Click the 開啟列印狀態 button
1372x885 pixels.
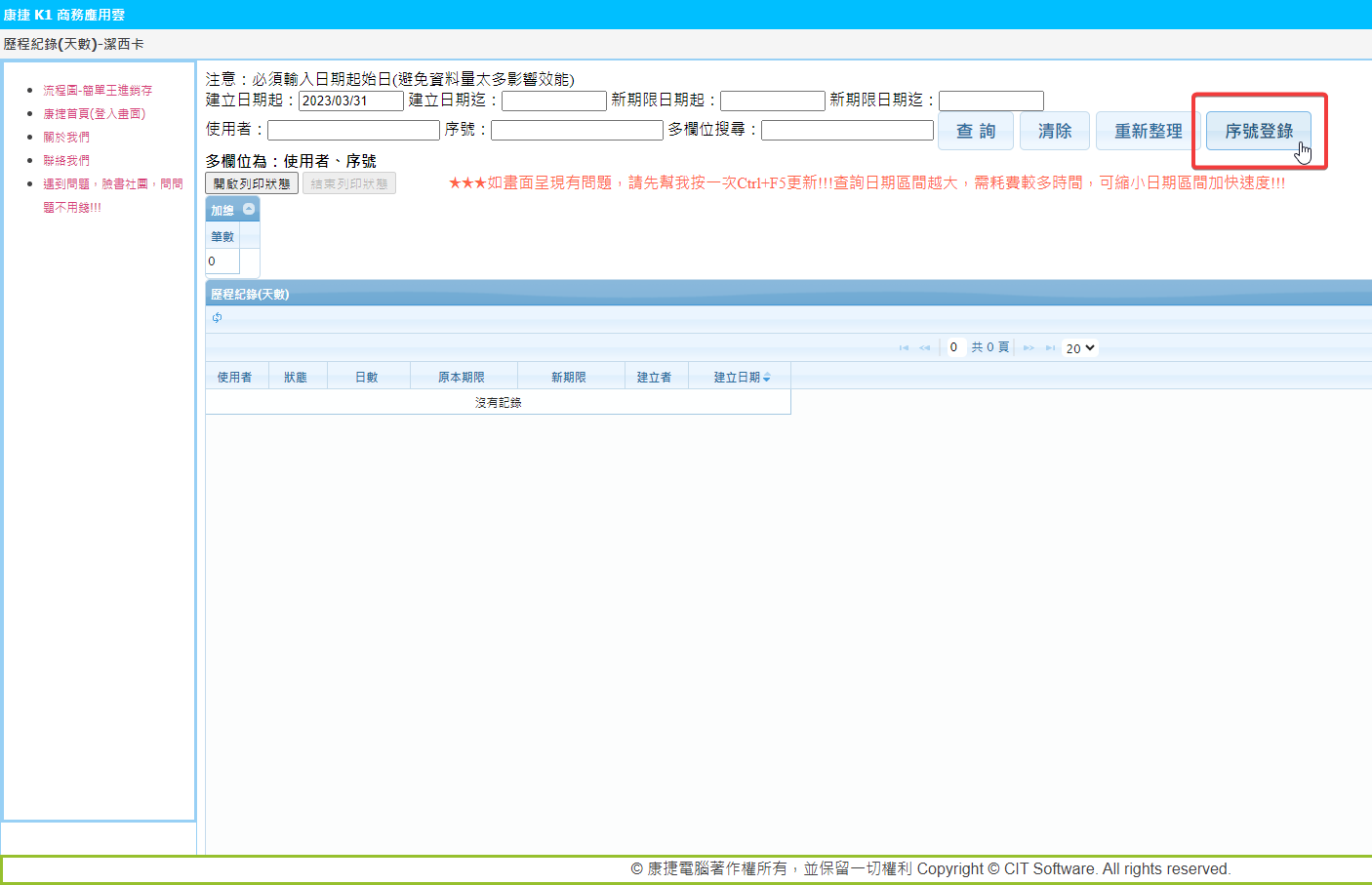click(252, 183)
